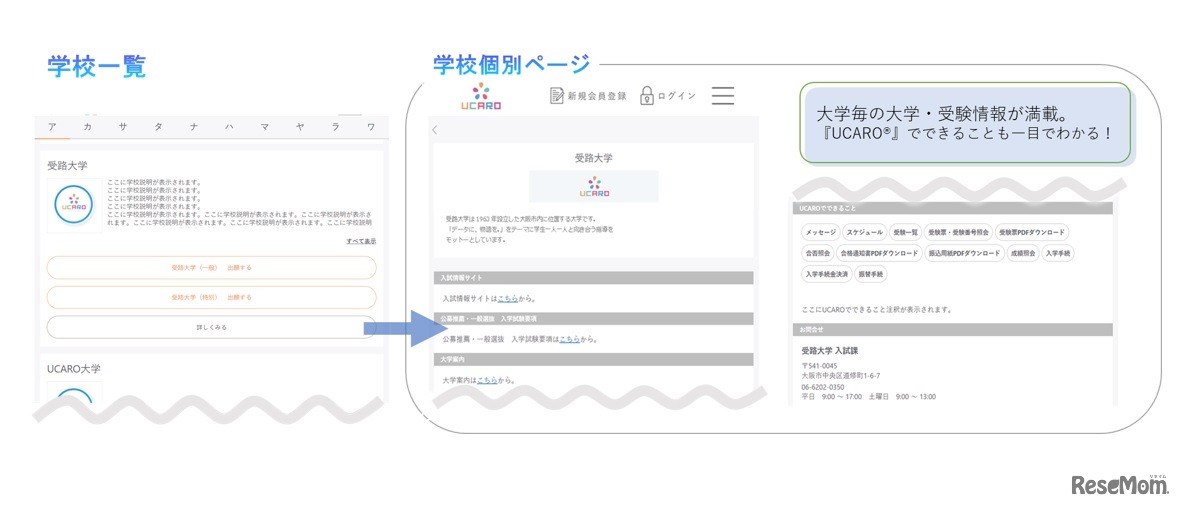Click the phone number 06-6202-0350
This screenshot has width=1182, height=508.
[x=823, y=387]
